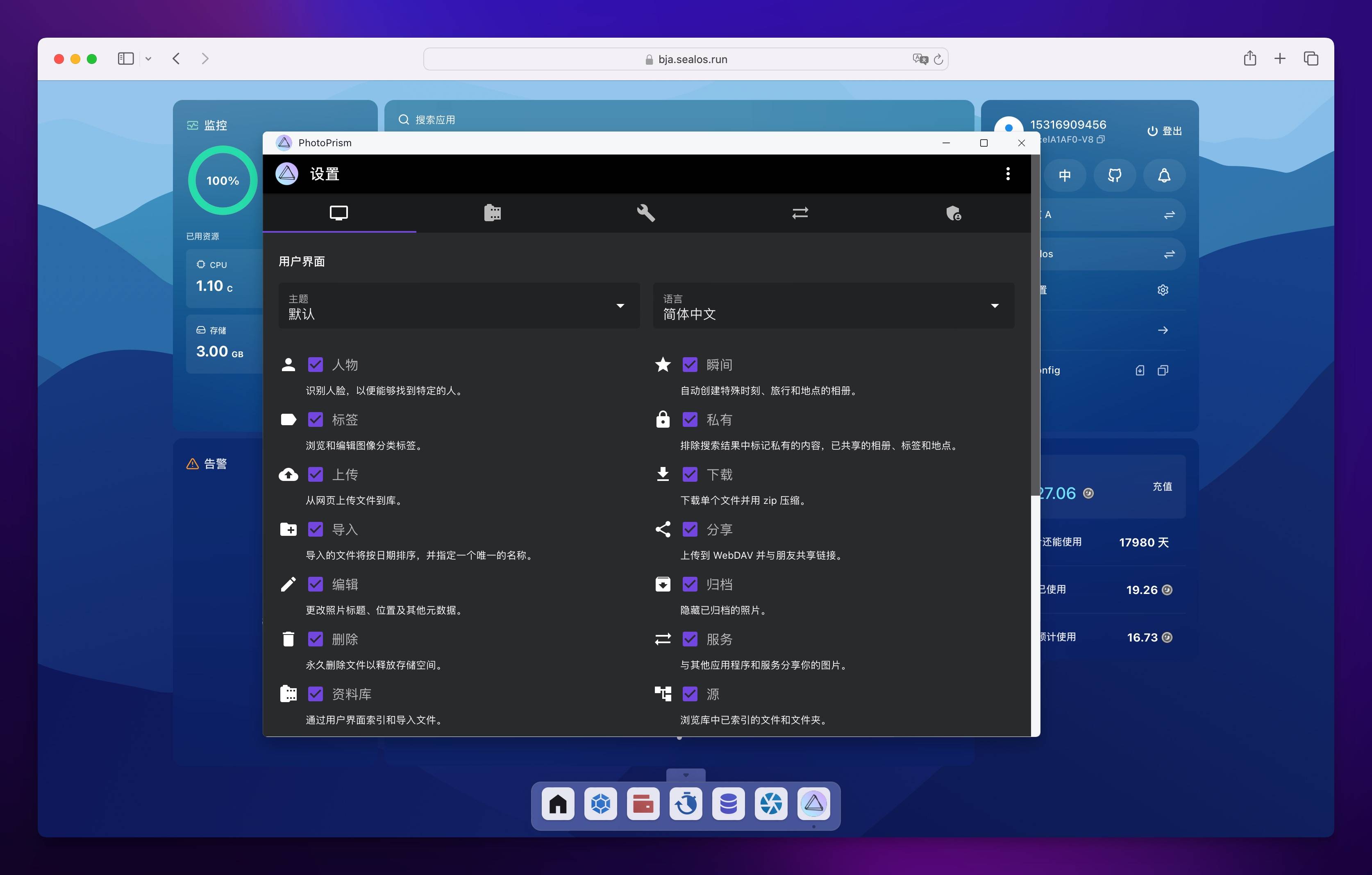
Task: Click the PhotoPrism logo beside 设置
Action: 286,174
